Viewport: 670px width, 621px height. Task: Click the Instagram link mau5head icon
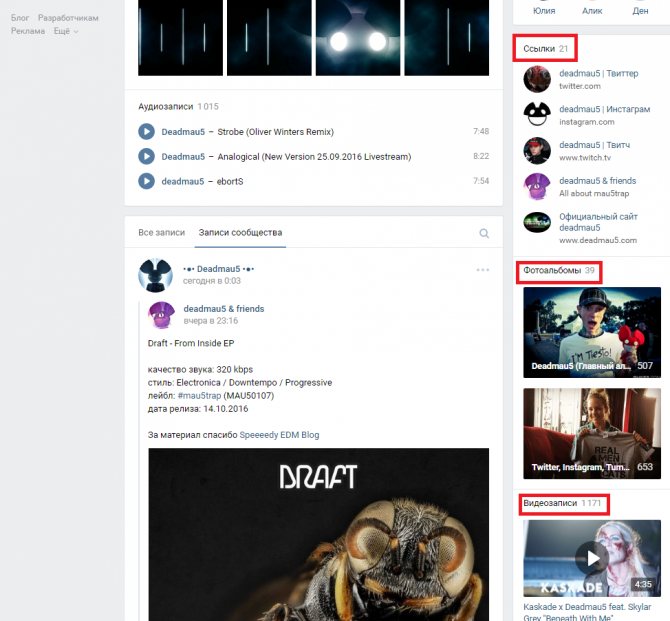click(x=537, y=115)
